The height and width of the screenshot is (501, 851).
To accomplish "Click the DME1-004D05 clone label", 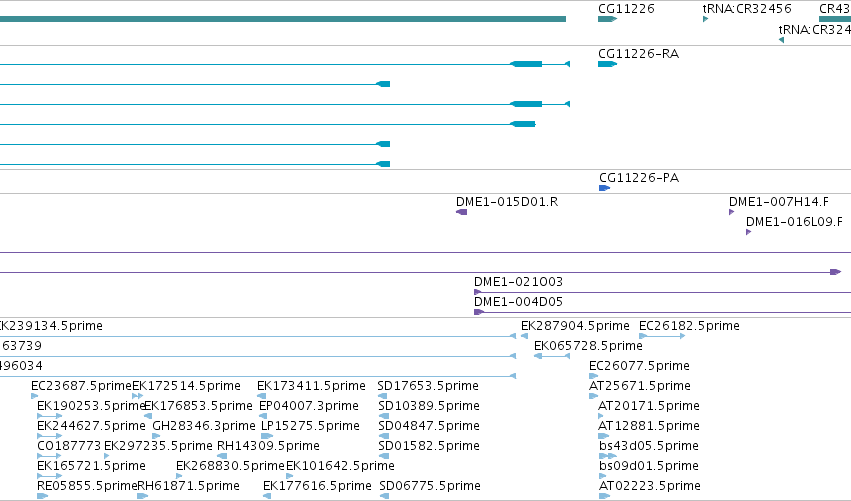I will (x=518, y=302).
